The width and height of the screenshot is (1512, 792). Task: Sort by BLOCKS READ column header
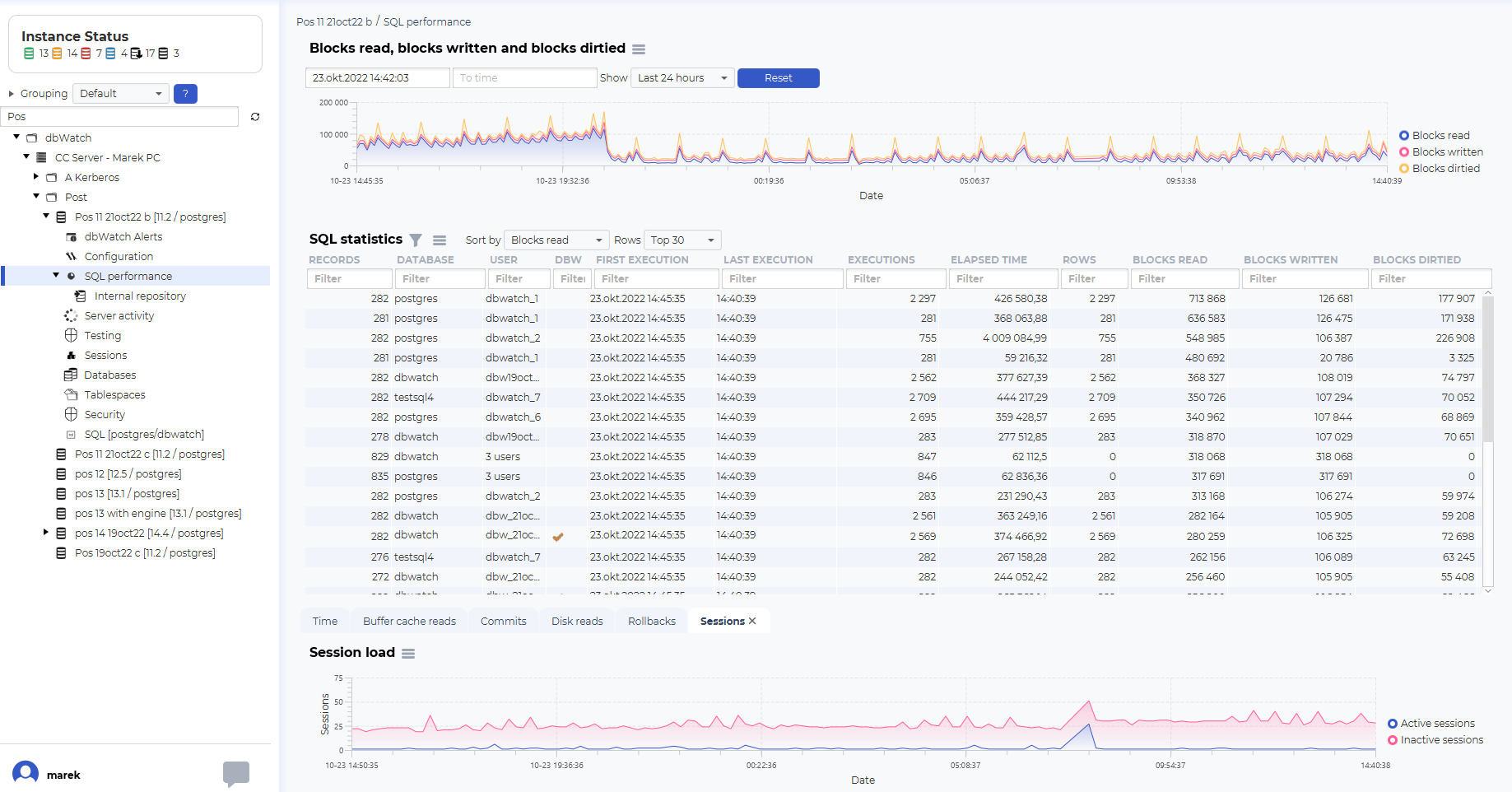(x=1170, y=260)
